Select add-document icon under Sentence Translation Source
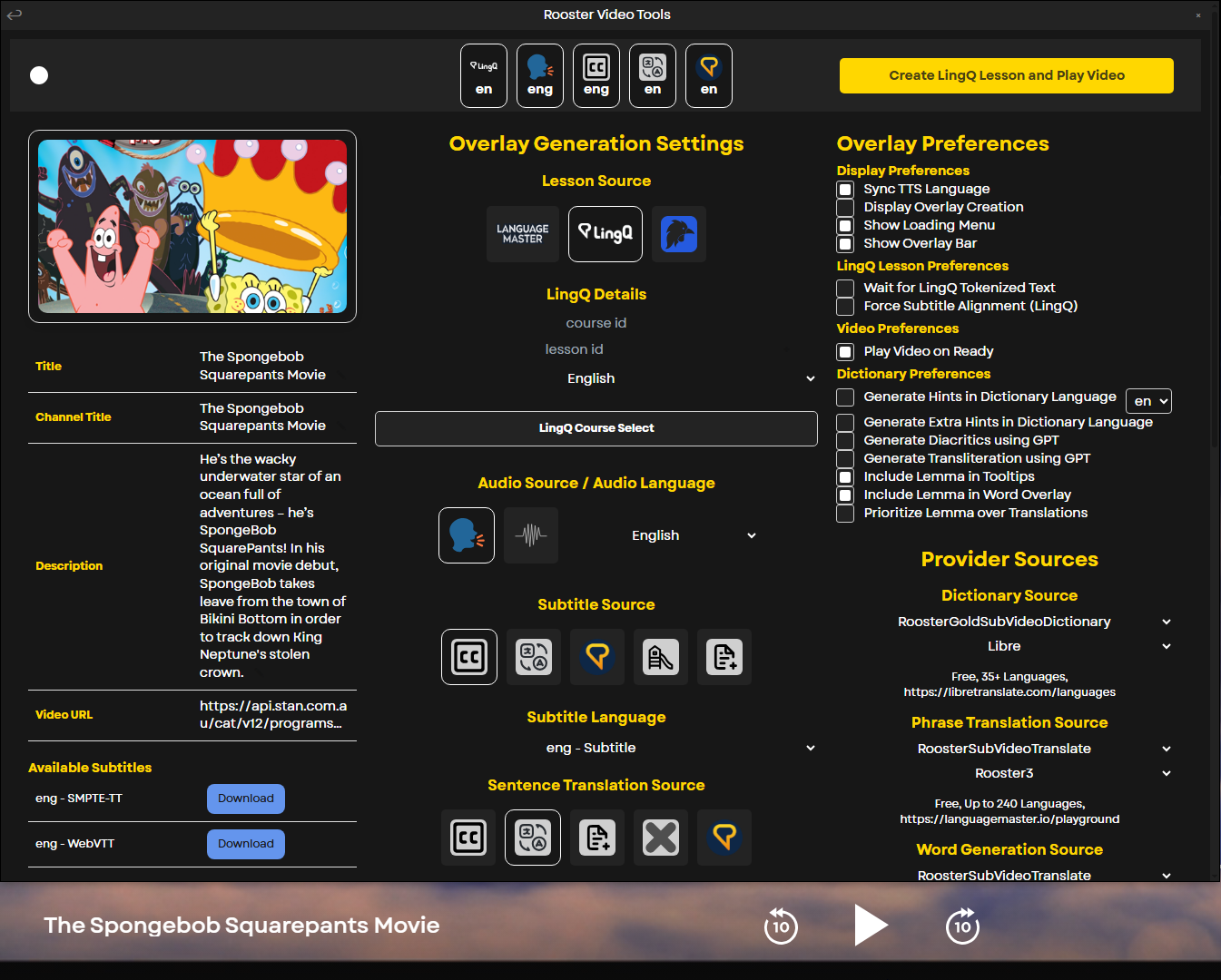The height and width of the screenshot is (980, 1221). click(x=597, y=838)
